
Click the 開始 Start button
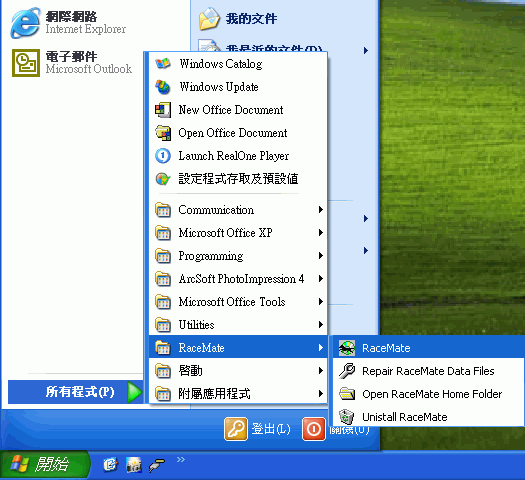pyautogui.click(x=45, y=465)
